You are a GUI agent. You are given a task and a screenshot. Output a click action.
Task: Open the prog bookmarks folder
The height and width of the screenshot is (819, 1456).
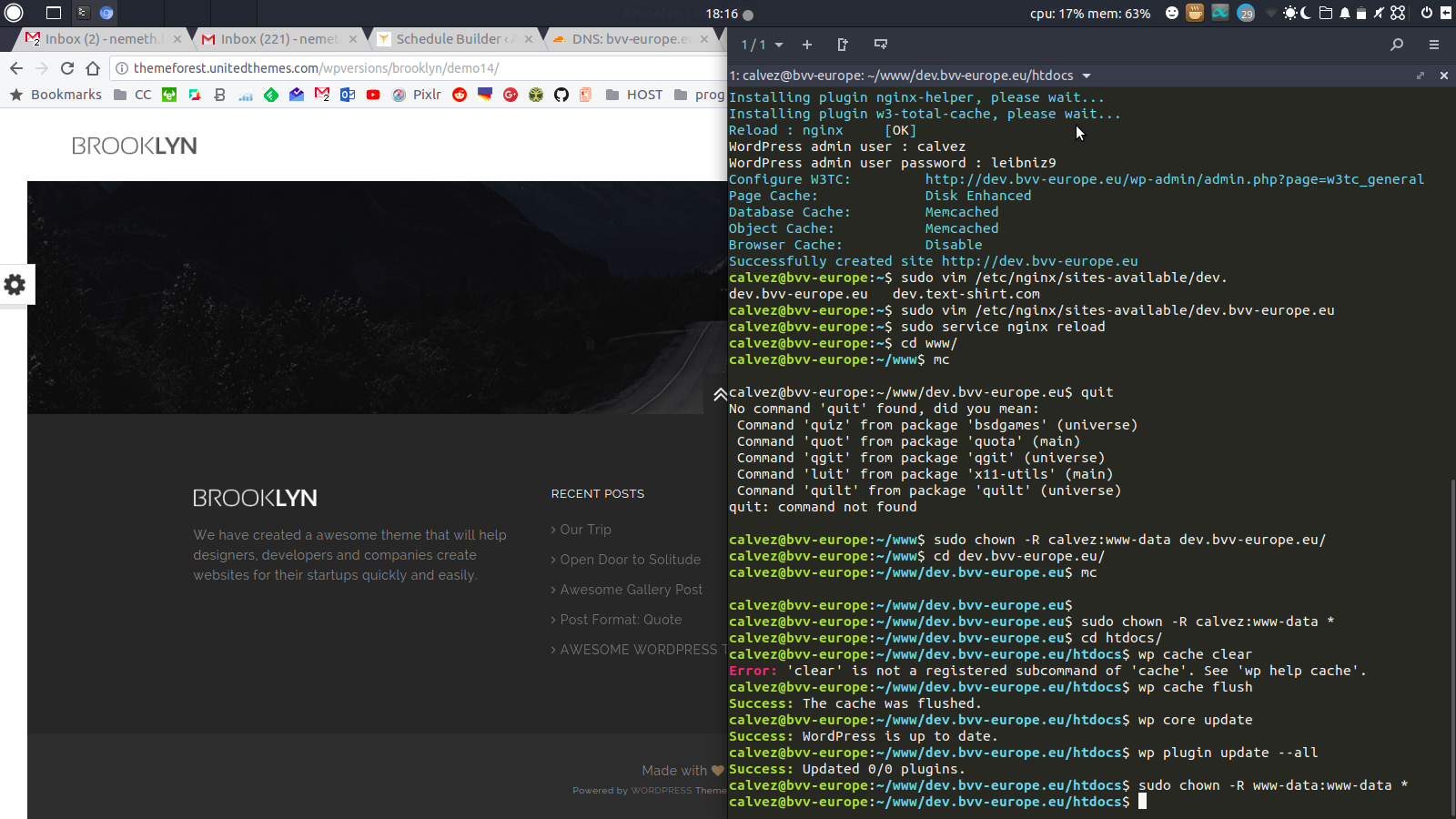coord(700,95)
